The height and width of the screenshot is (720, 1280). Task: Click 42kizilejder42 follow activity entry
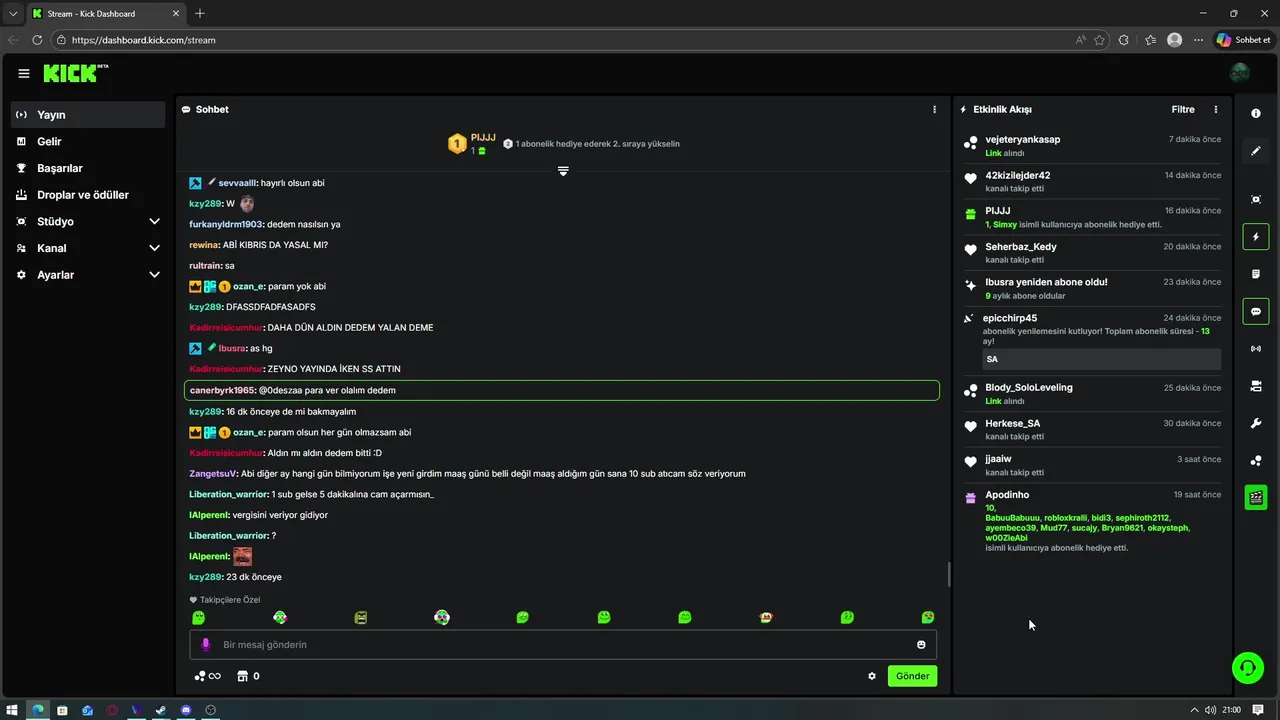click(x=1093, y=182)
